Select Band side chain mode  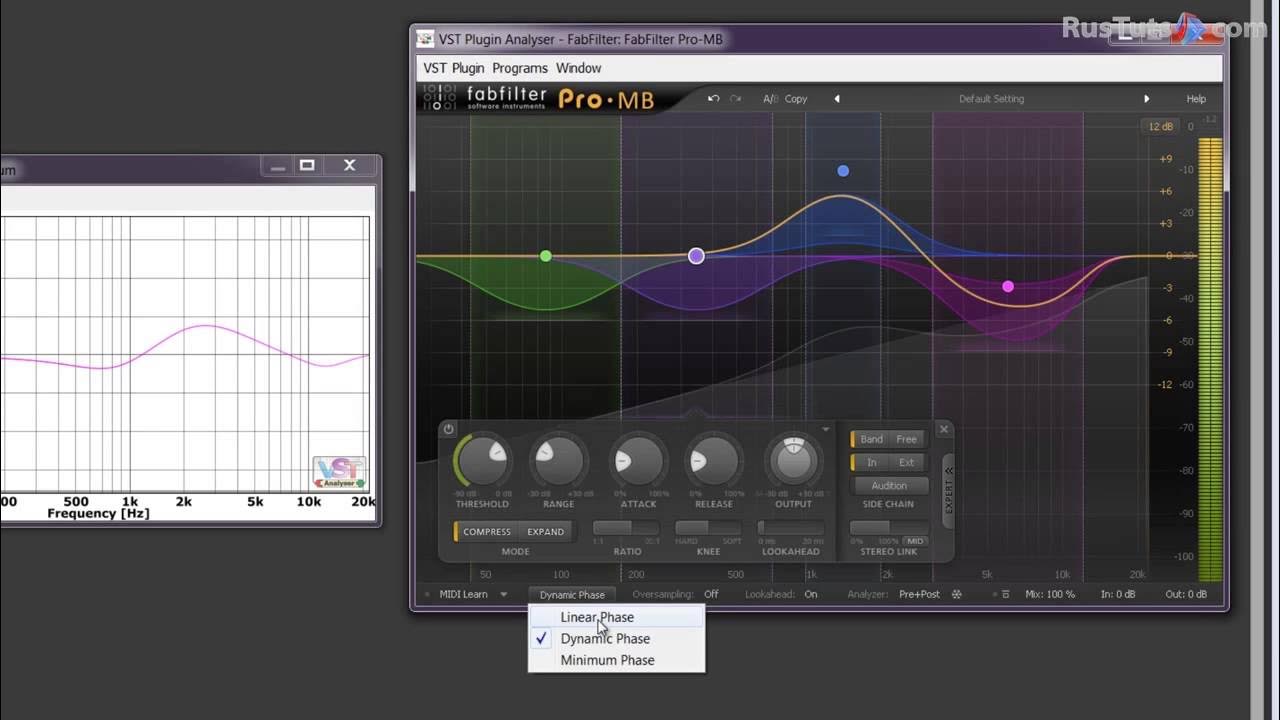click(x=871, y=439)
